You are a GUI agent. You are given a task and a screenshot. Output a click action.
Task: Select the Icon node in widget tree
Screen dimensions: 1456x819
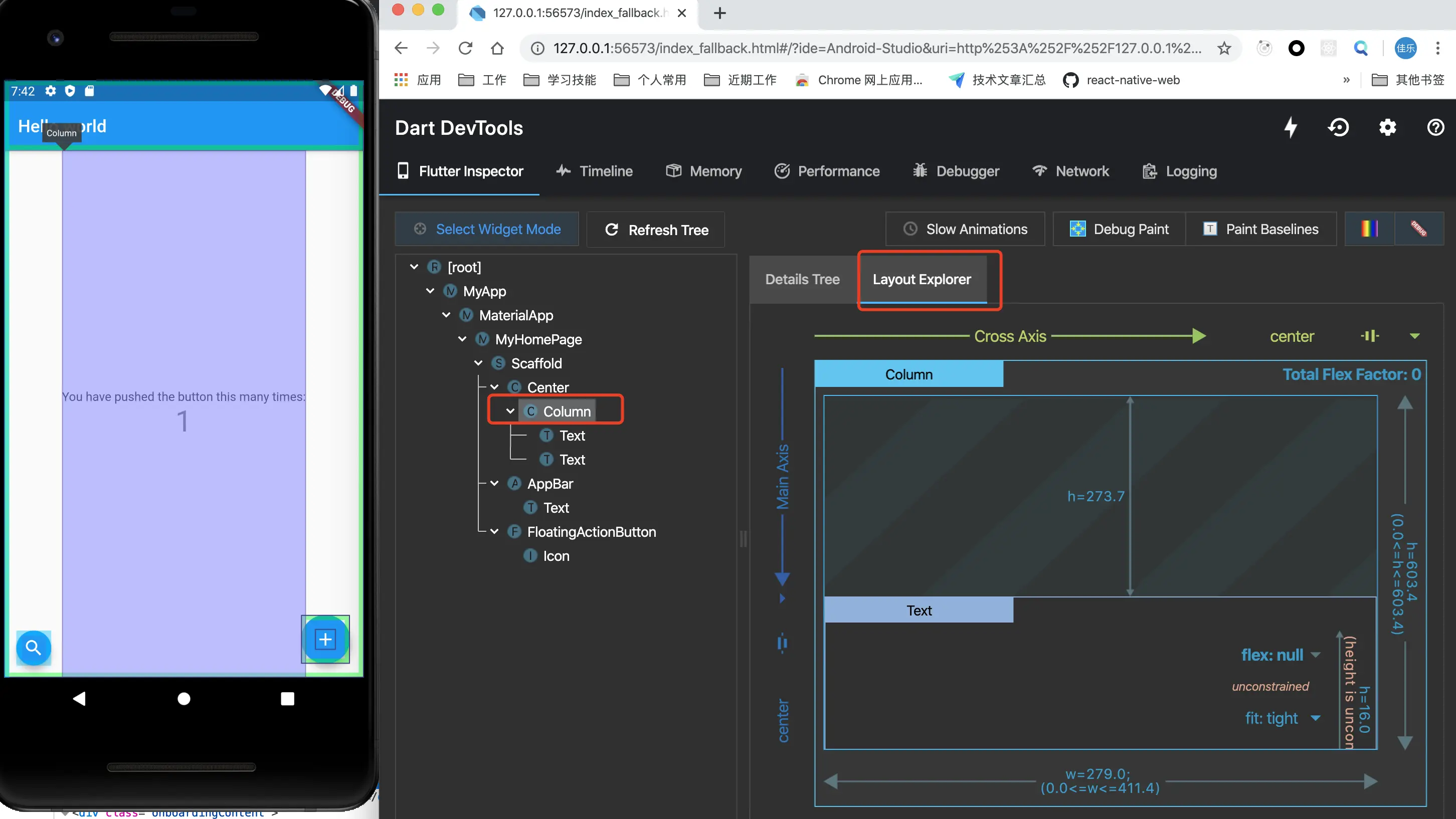[x=546, y=556]
